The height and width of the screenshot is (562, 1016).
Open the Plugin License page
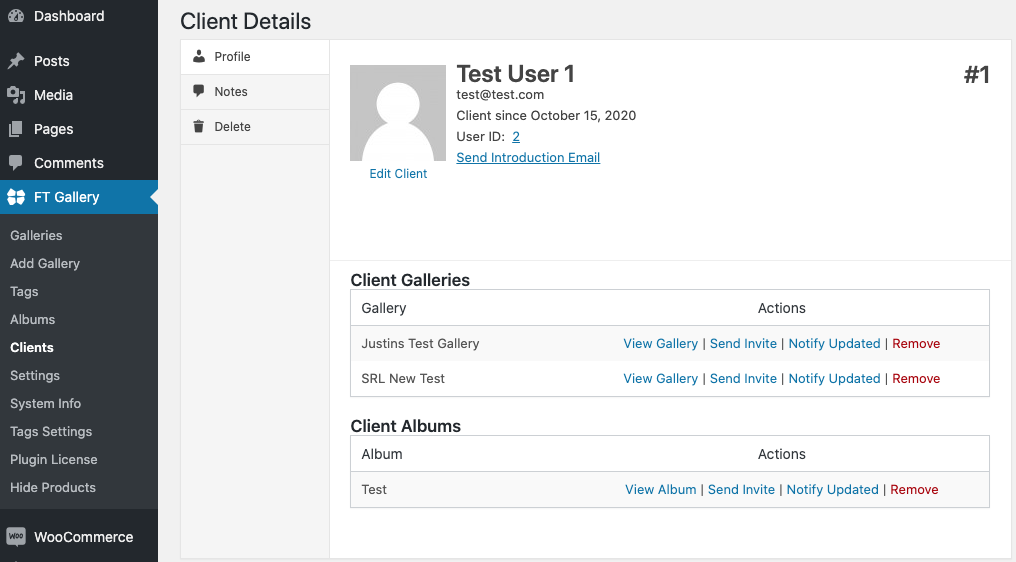click(x=54, y=459)
